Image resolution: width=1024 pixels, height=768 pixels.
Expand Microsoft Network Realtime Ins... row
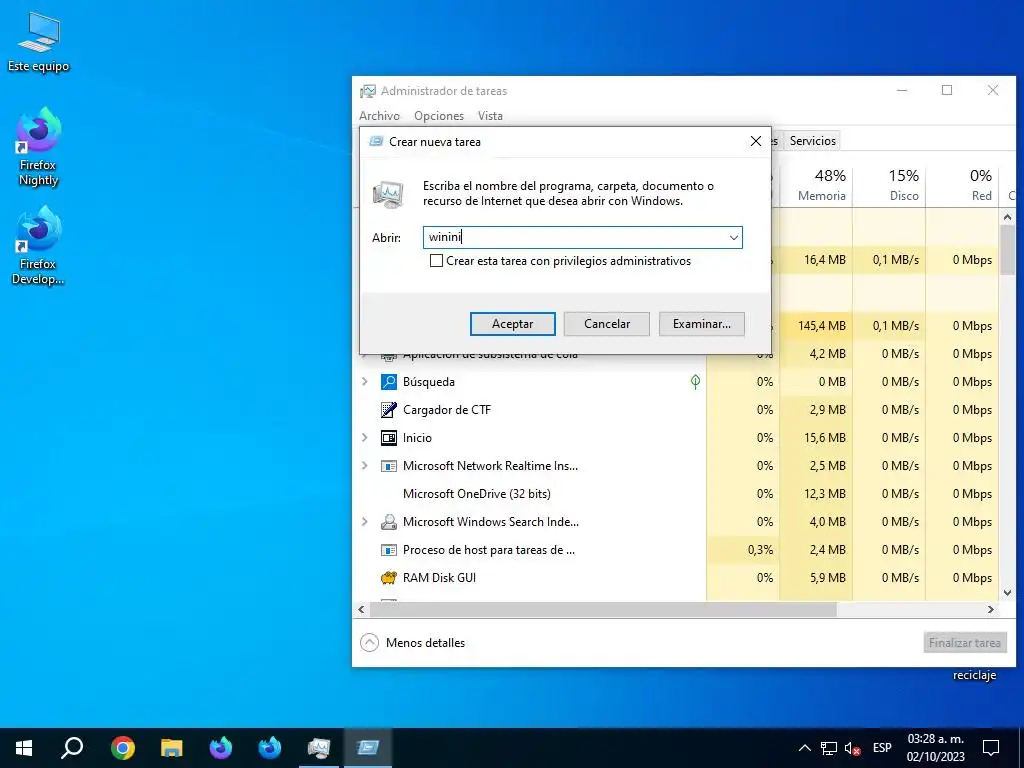coord(365,466)
